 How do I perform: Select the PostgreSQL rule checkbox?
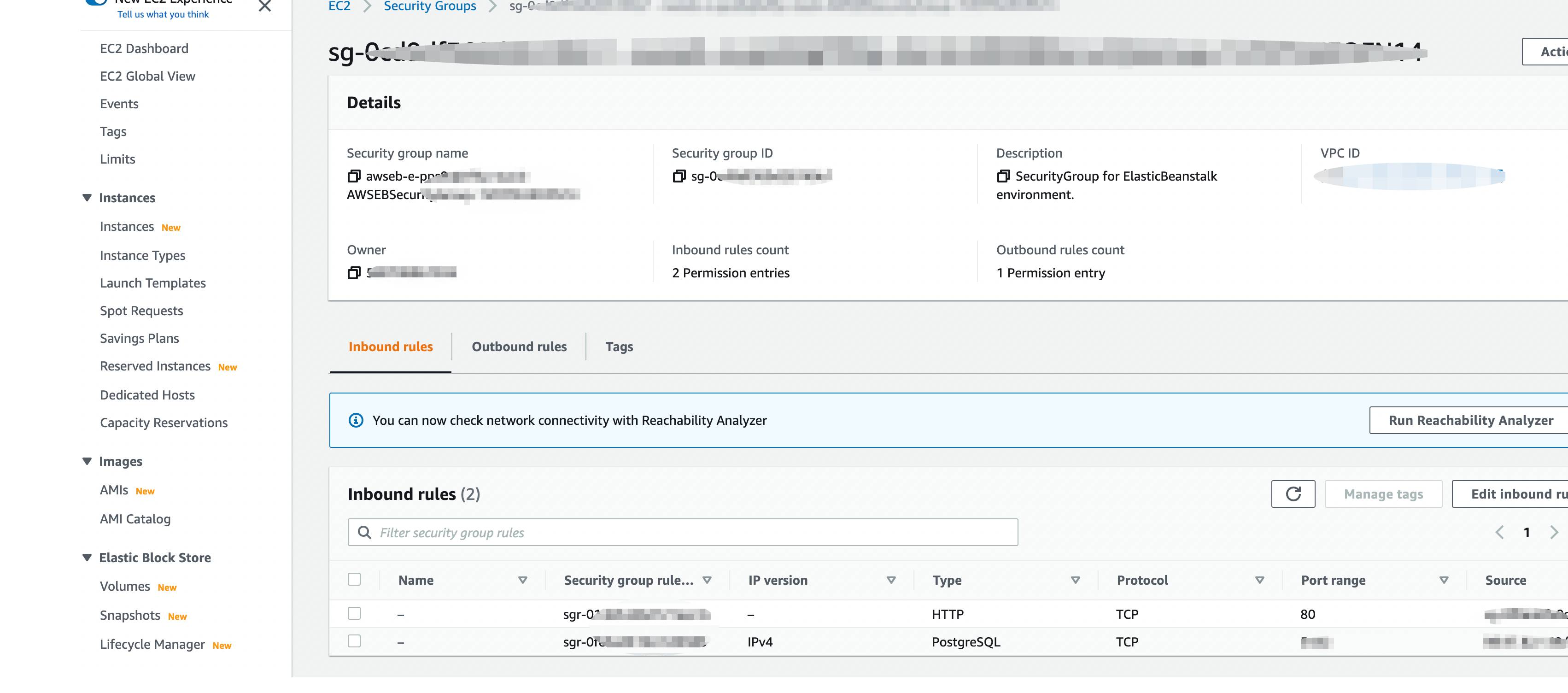tap(354, 640)
